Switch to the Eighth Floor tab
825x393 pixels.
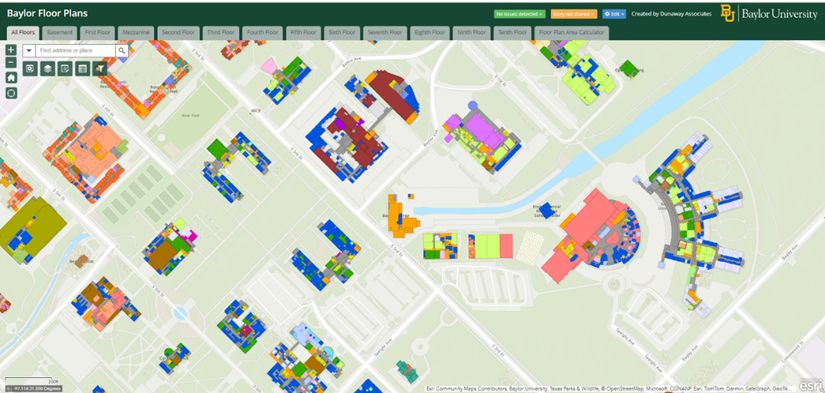pyautogui.click(x=429, y=33)
